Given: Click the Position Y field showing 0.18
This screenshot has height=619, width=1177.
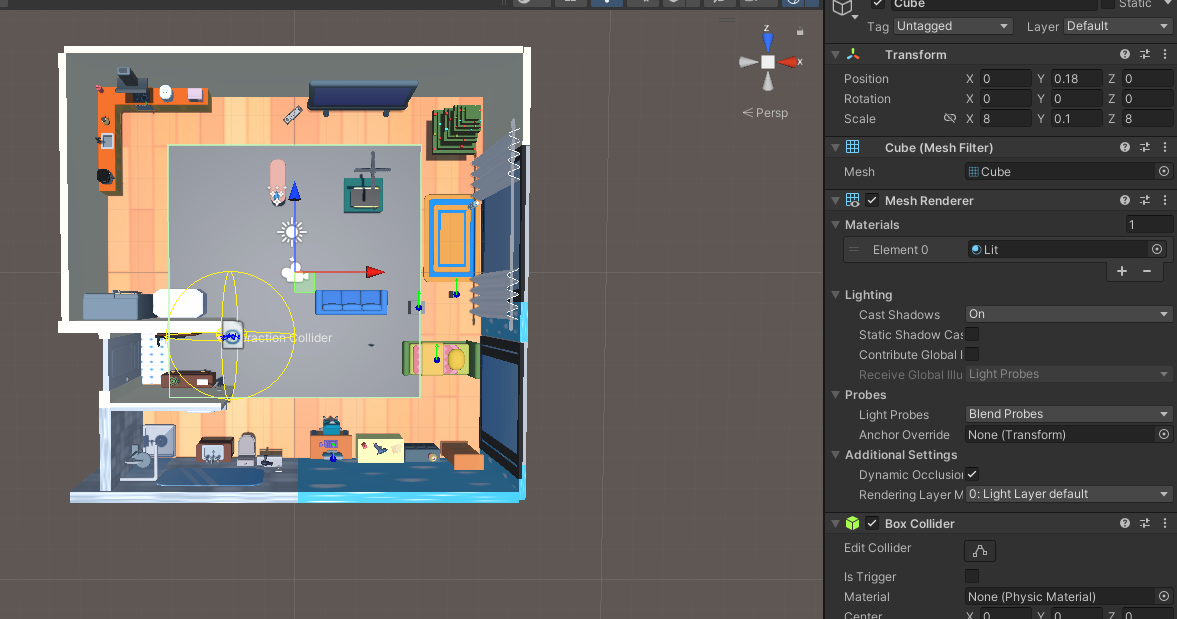Looking at the screenshot, I should pyautogui.click(x=1076, y=78).
